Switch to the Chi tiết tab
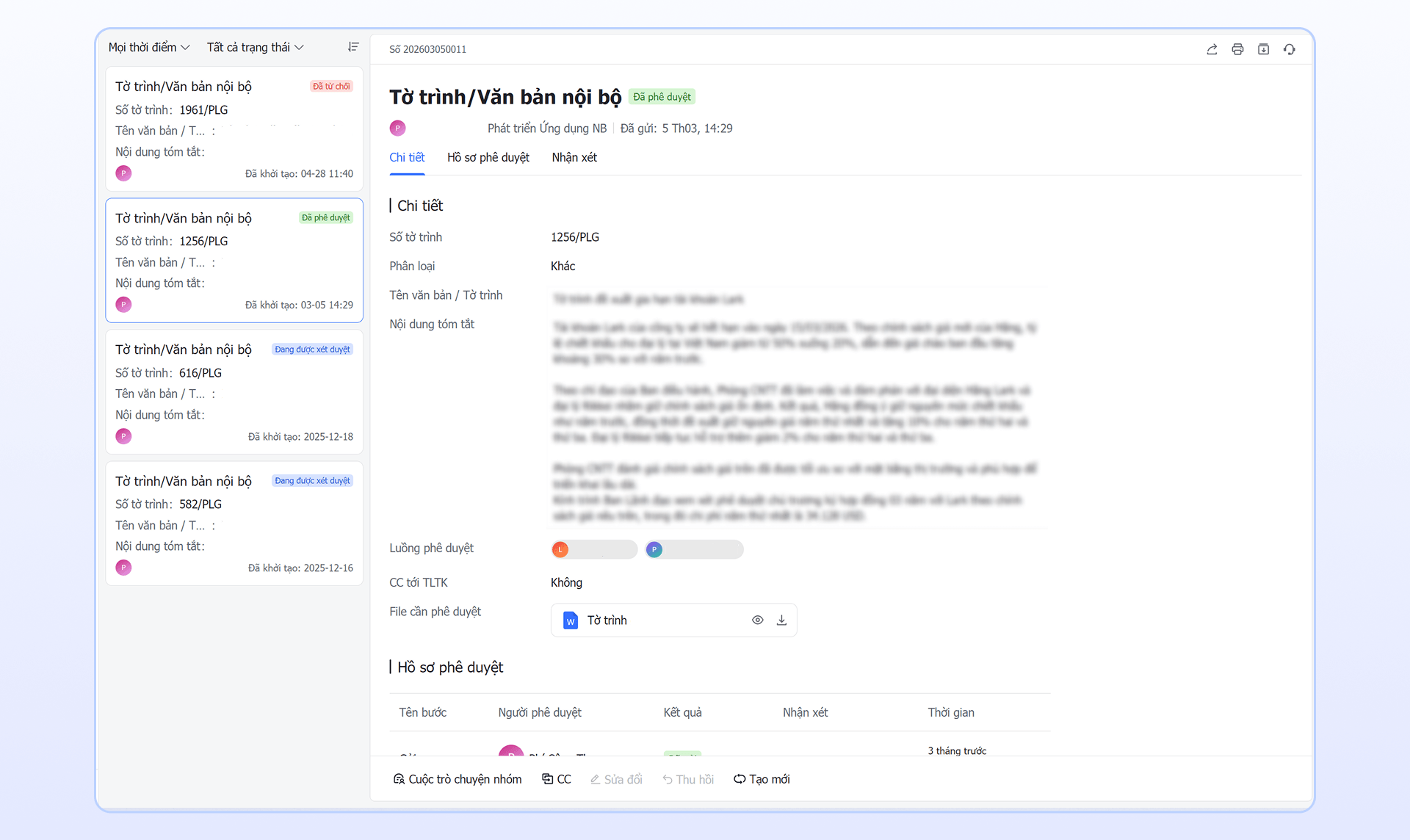Screen dimensions: 1410x840 407,157
